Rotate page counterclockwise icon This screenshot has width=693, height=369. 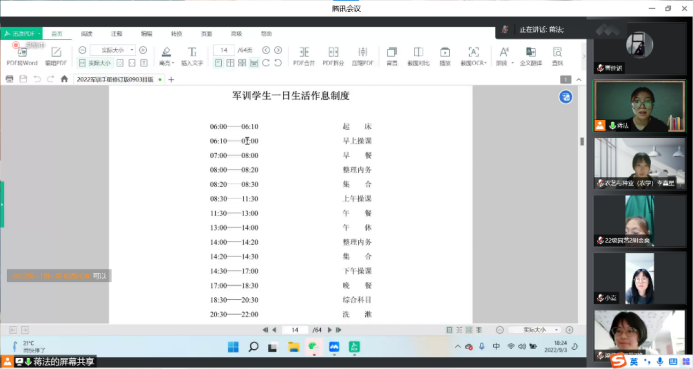click(x=278, y=63)
